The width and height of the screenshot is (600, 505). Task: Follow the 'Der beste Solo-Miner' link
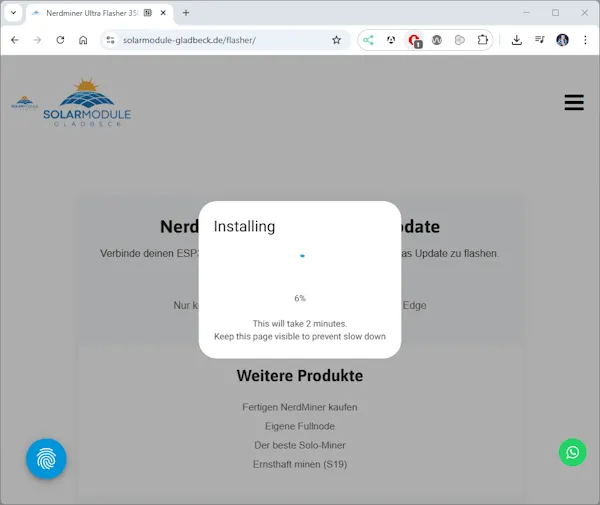click(x=299, y=445)
